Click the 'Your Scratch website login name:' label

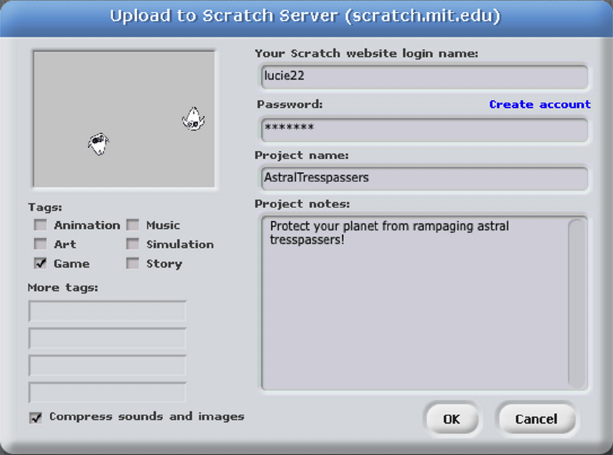[366, 53]
